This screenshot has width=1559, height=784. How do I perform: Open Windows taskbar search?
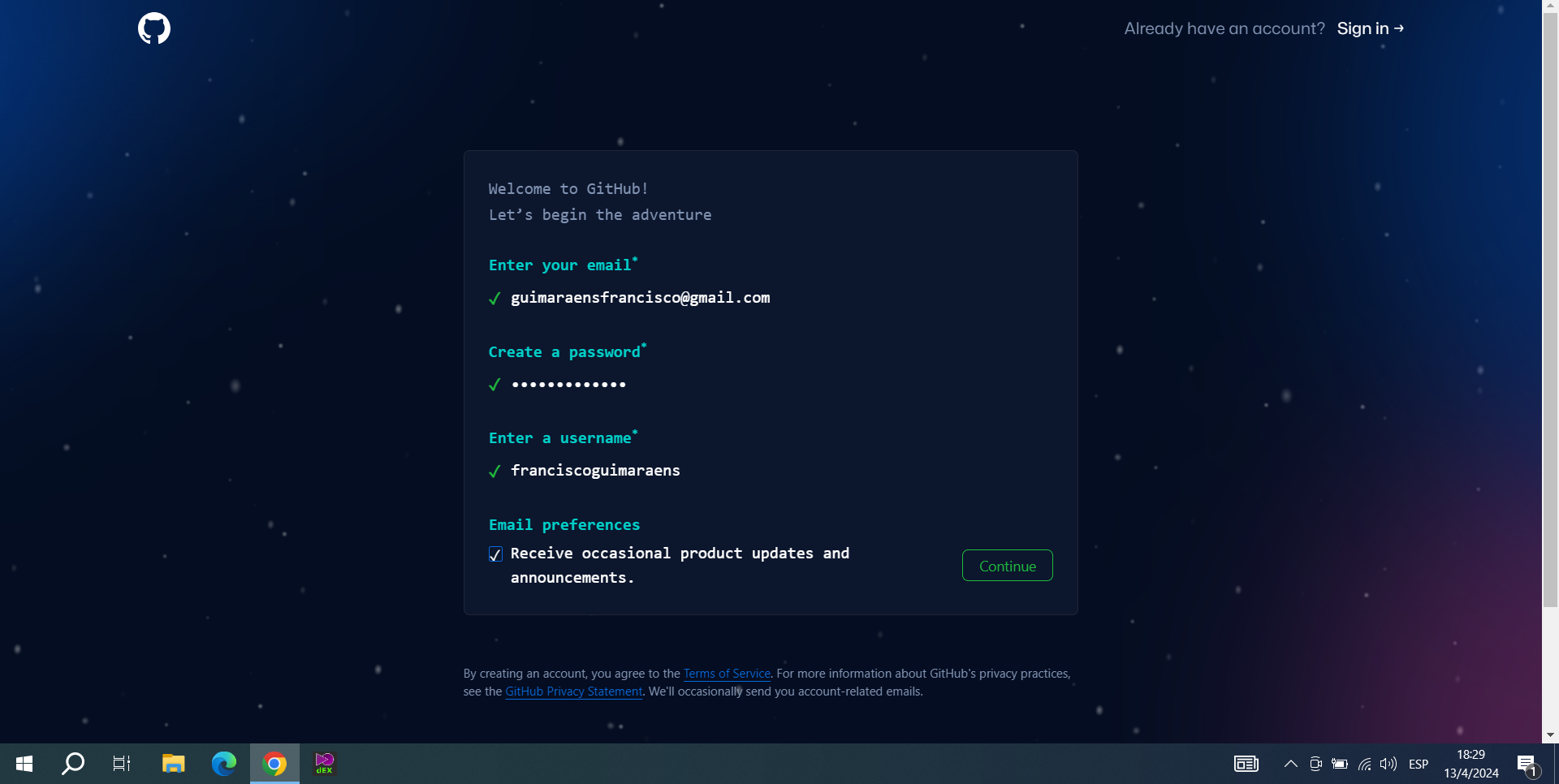point(73,764)
